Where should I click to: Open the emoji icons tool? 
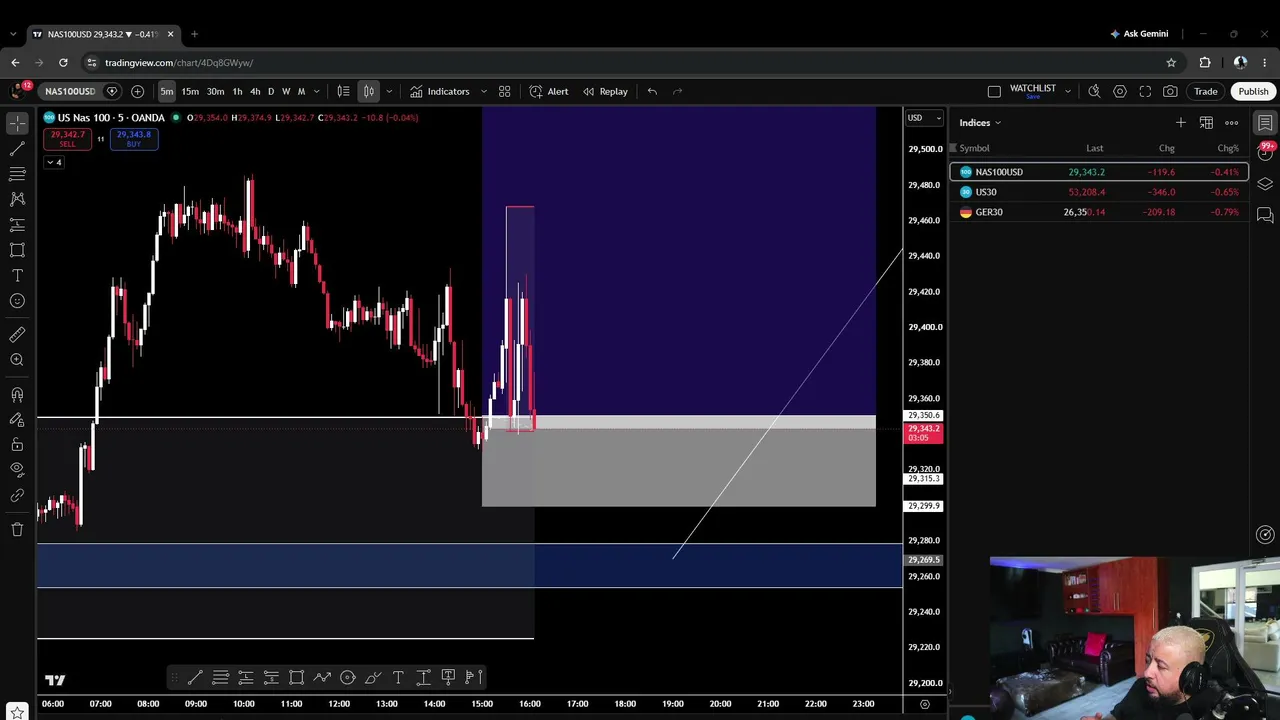17,301
